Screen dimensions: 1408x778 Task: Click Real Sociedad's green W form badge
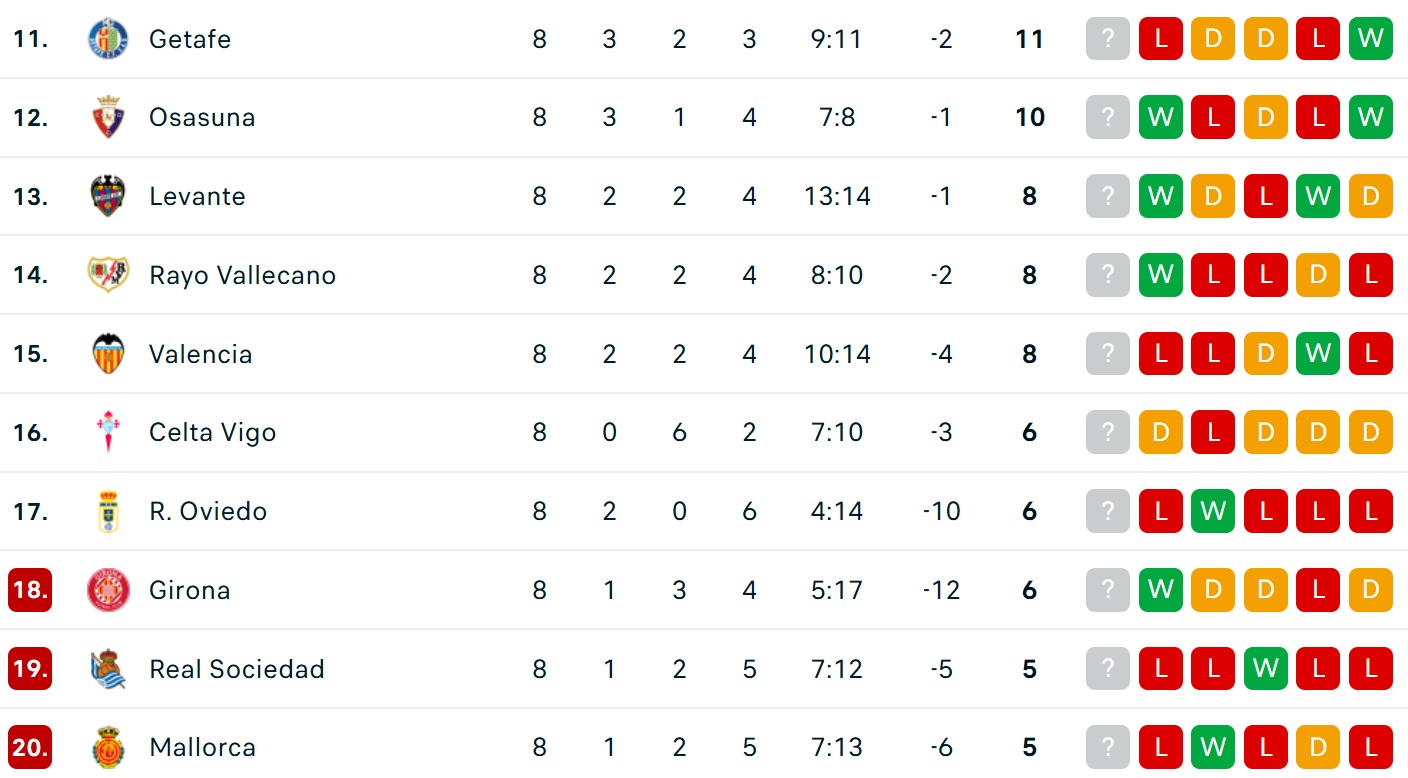coord(1266,669)
